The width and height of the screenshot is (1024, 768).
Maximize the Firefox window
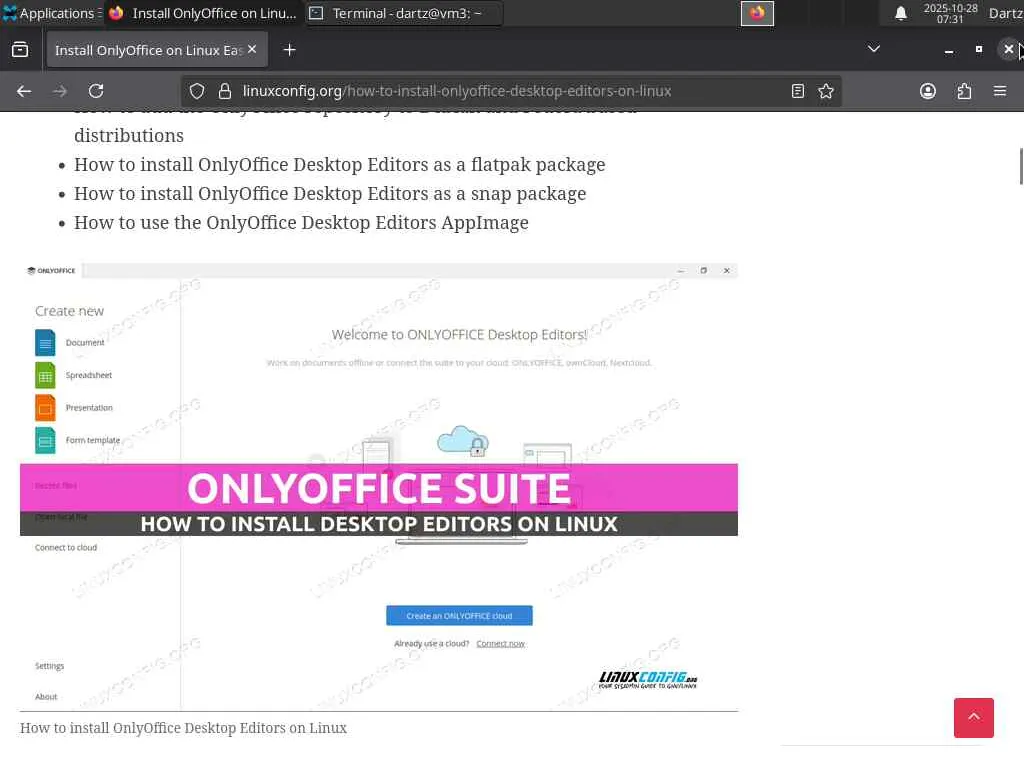click(x=978, y=50)
